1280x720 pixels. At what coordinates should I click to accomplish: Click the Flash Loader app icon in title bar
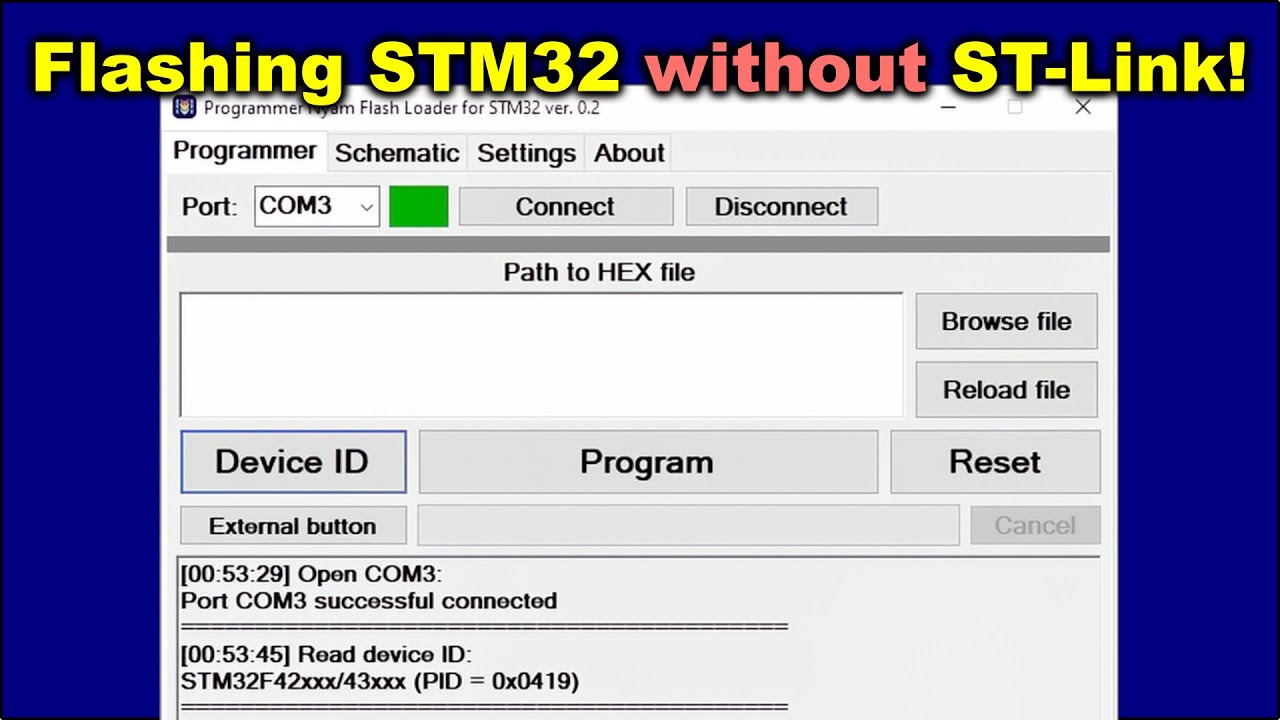click(184, 107)
